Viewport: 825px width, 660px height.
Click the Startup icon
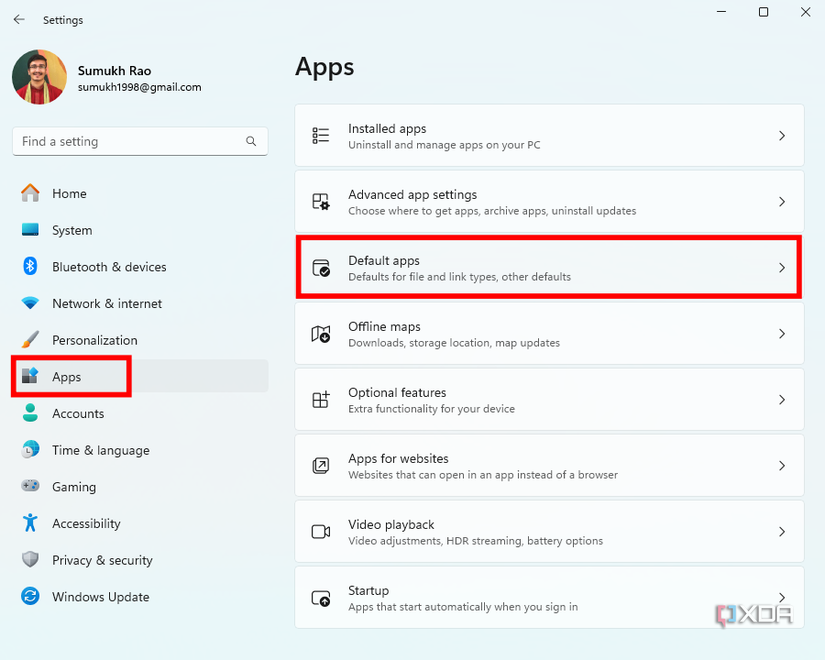click(x=321, y=598)
